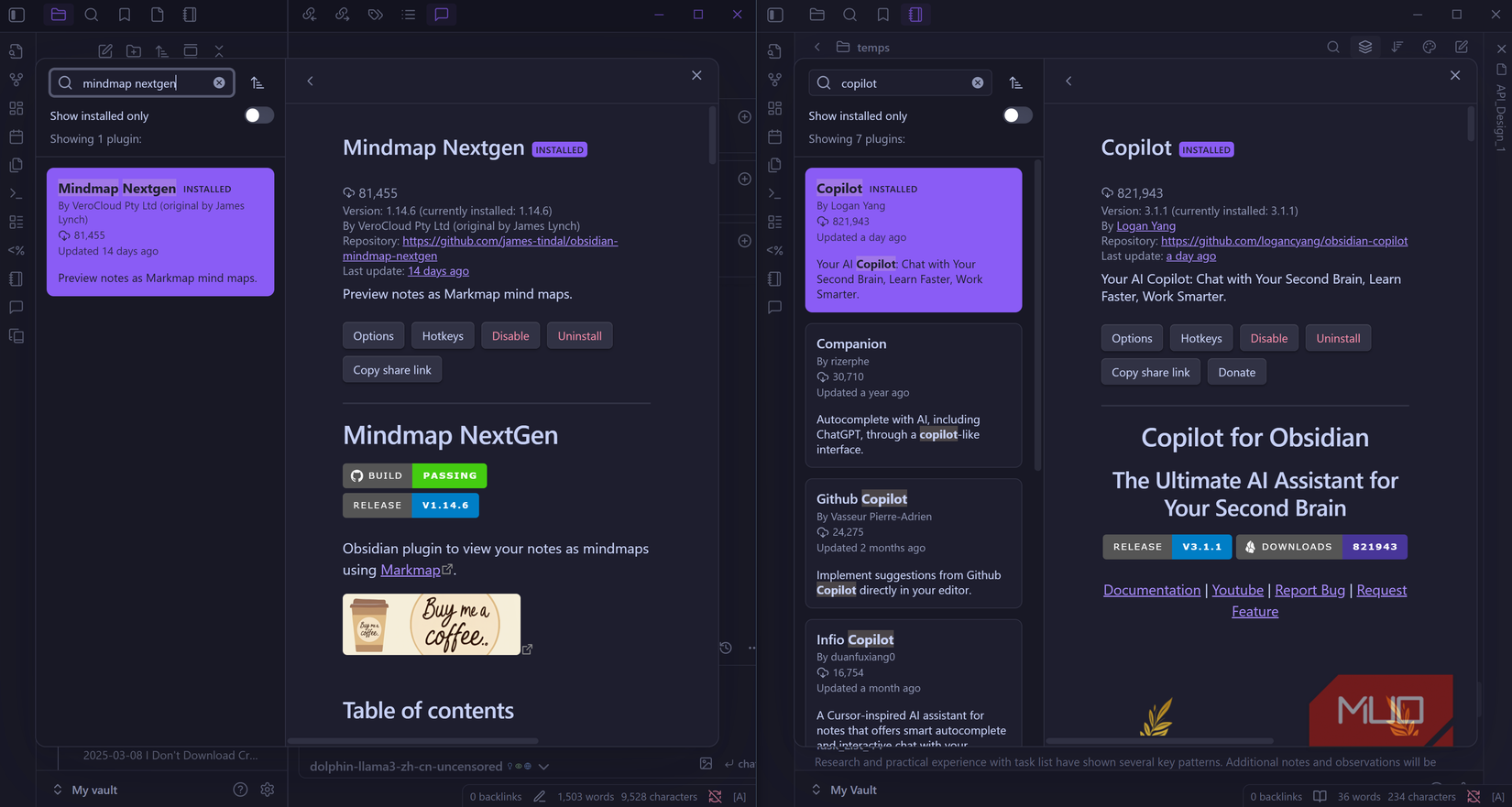Open canvas icon in left window ribbon

pos(16,108)
